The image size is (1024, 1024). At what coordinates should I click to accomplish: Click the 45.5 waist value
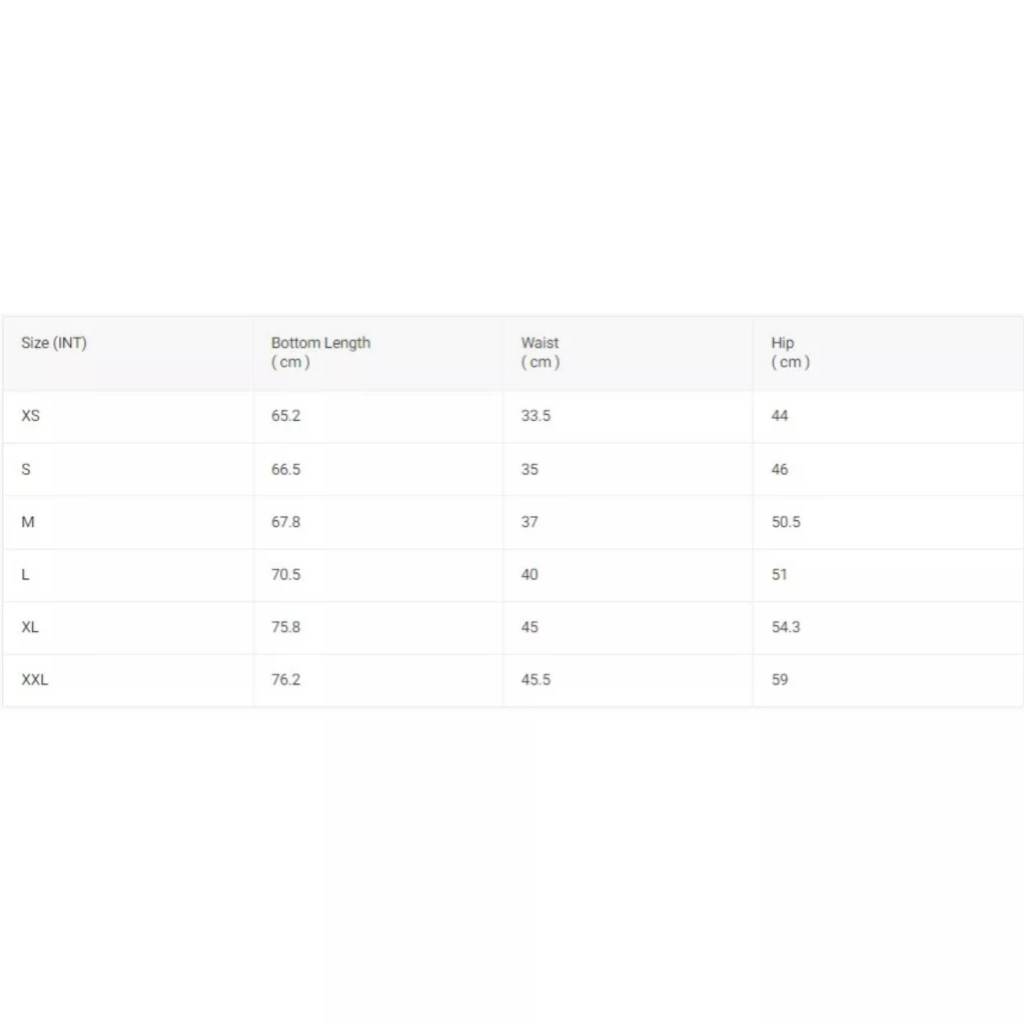point(536,680)
